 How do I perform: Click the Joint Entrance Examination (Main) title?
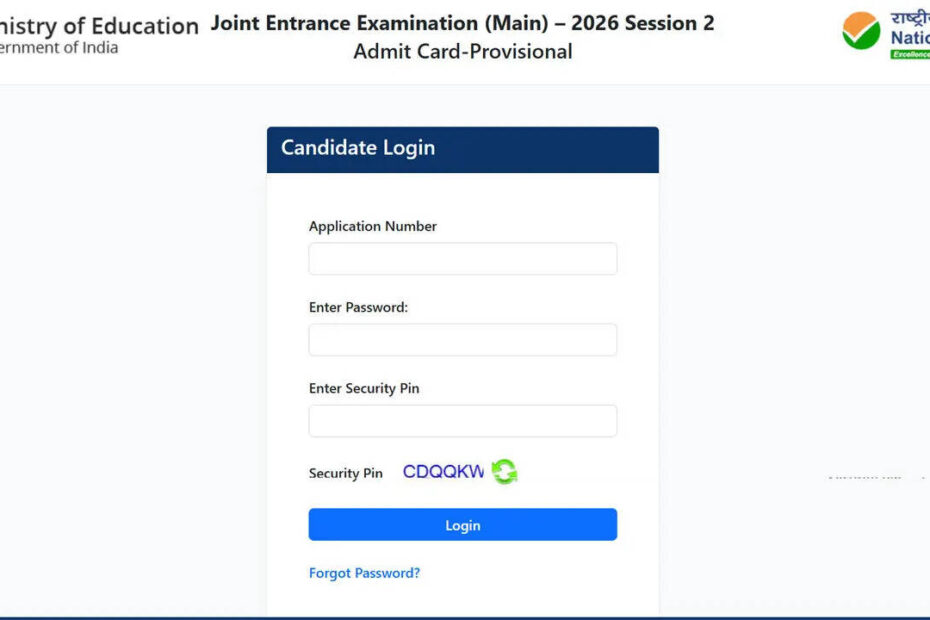point(462,23)
